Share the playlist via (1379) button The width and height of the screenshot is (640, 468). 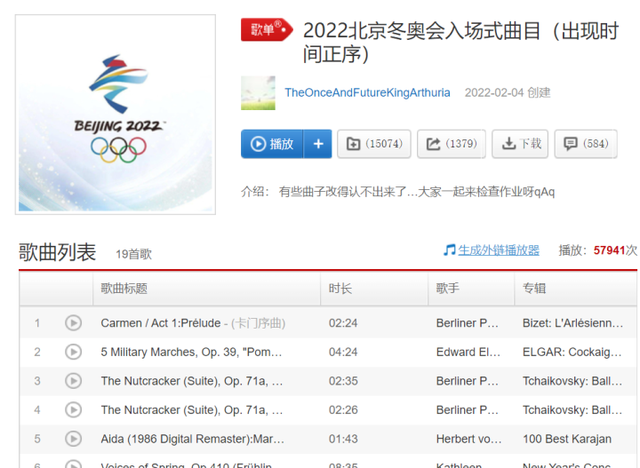(x=451, y=144)
